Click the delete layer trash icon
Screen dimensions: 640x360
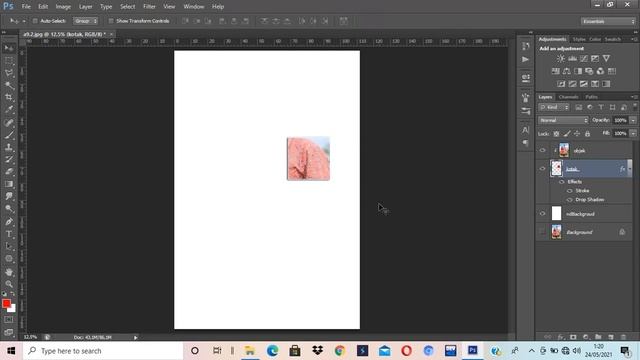pyautogui.click(x=623, y=337)
